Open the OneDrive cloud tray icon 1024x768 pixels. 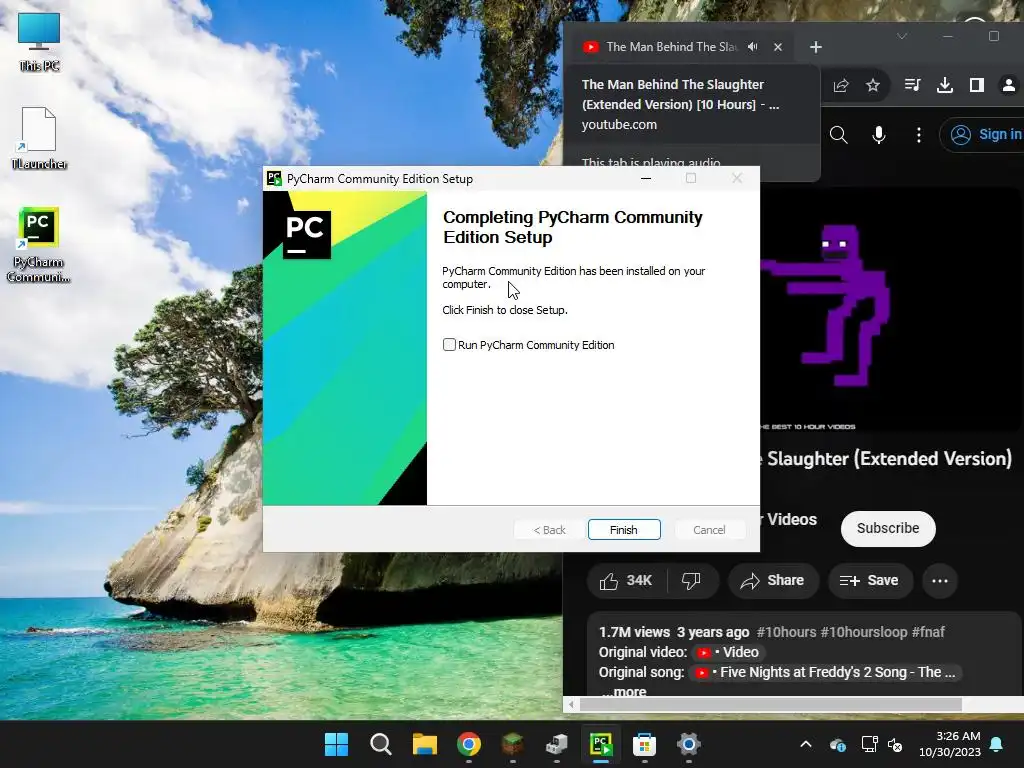click(x=838, y=744)
